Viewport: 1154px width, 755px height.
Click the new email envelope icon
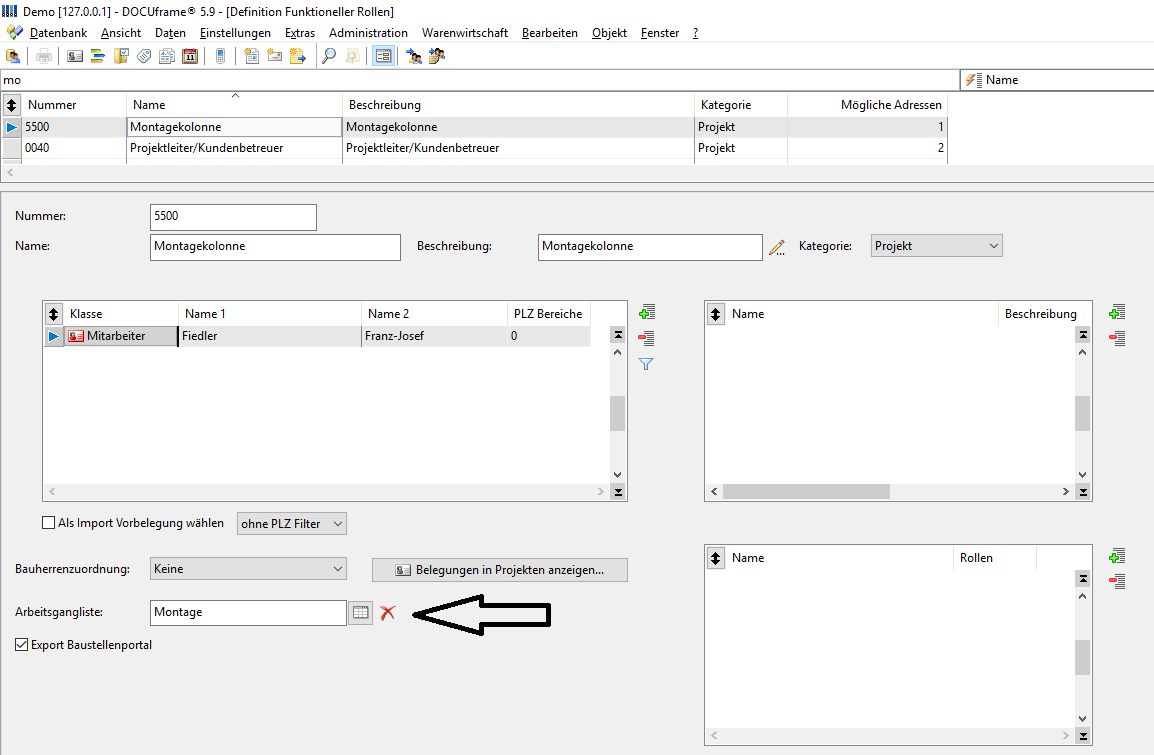coord(275,56)
